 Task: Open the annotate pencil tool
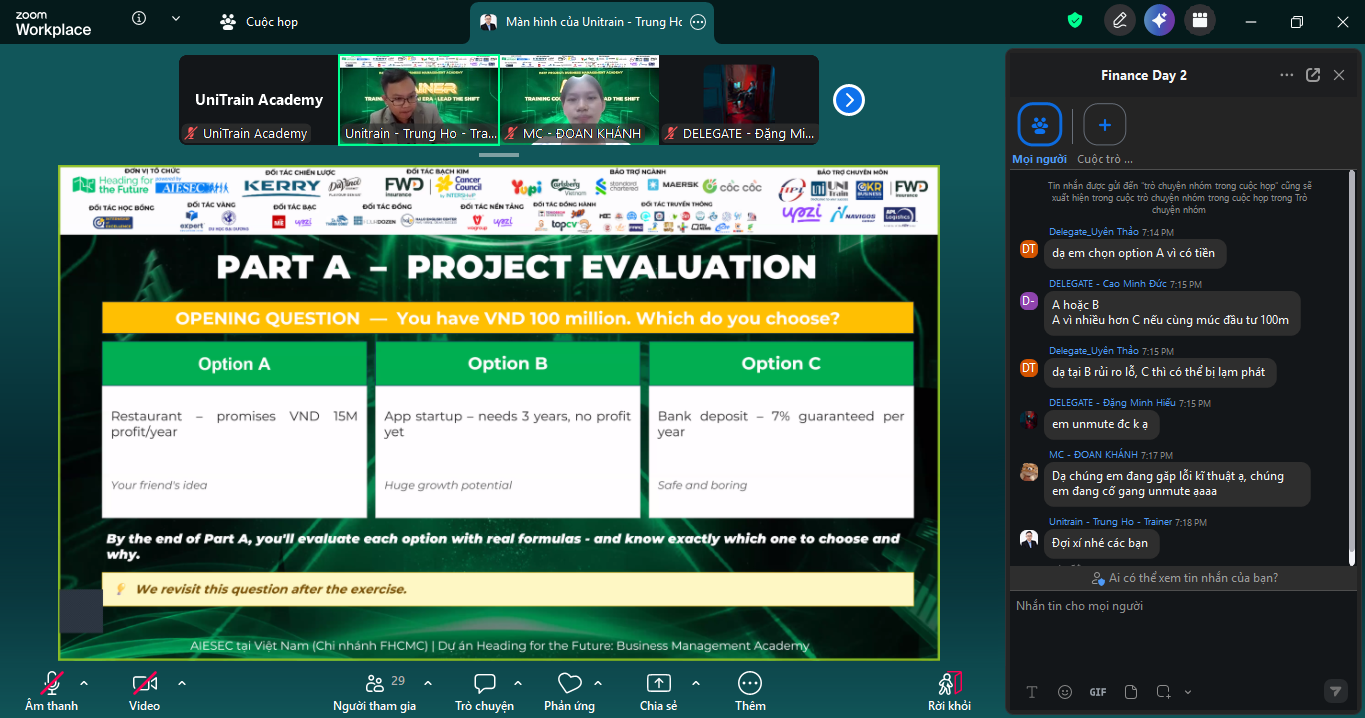point(1120,20)
